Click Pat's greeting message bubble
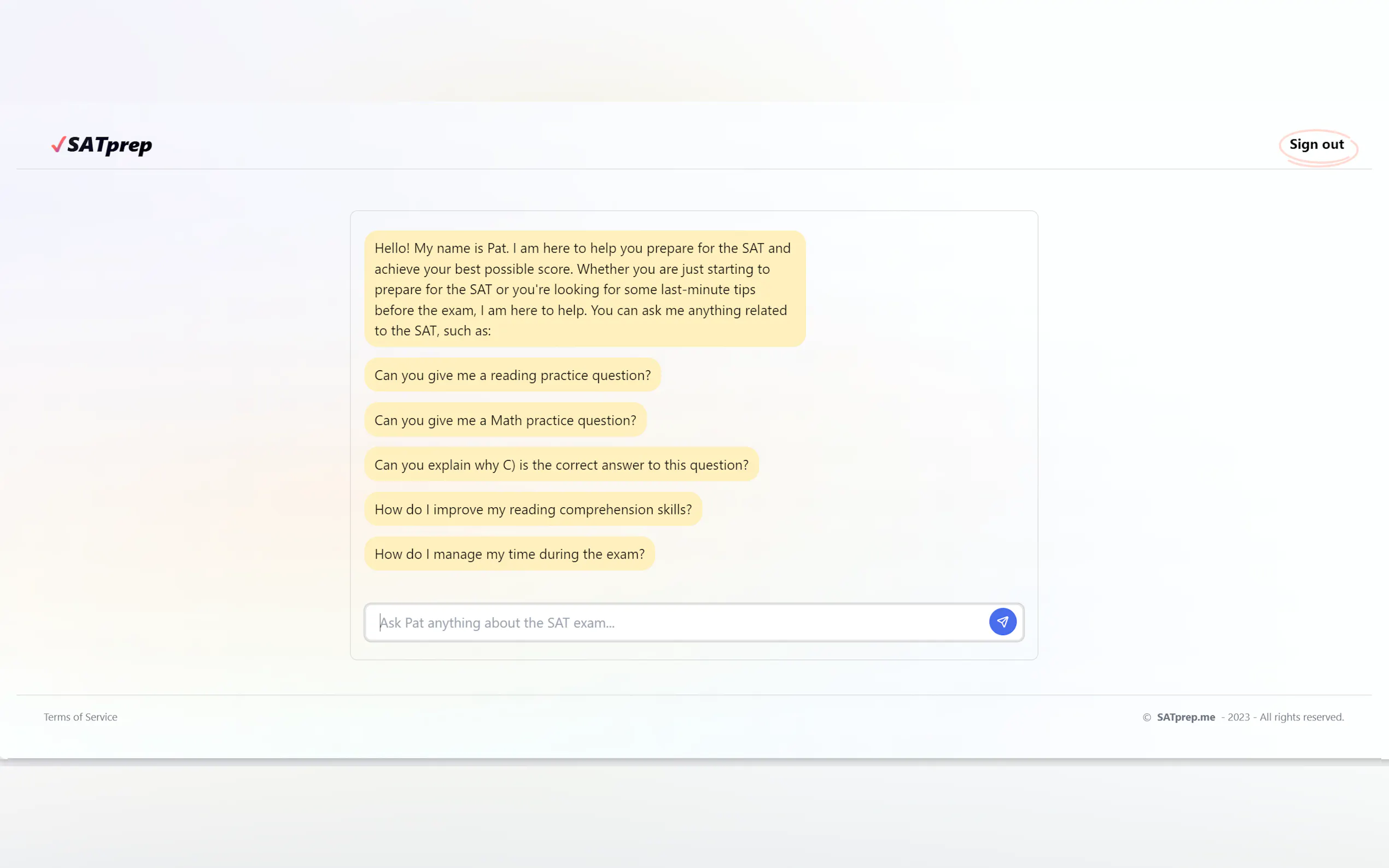The height and width of the screenshot is (868, 1389). 584,289
